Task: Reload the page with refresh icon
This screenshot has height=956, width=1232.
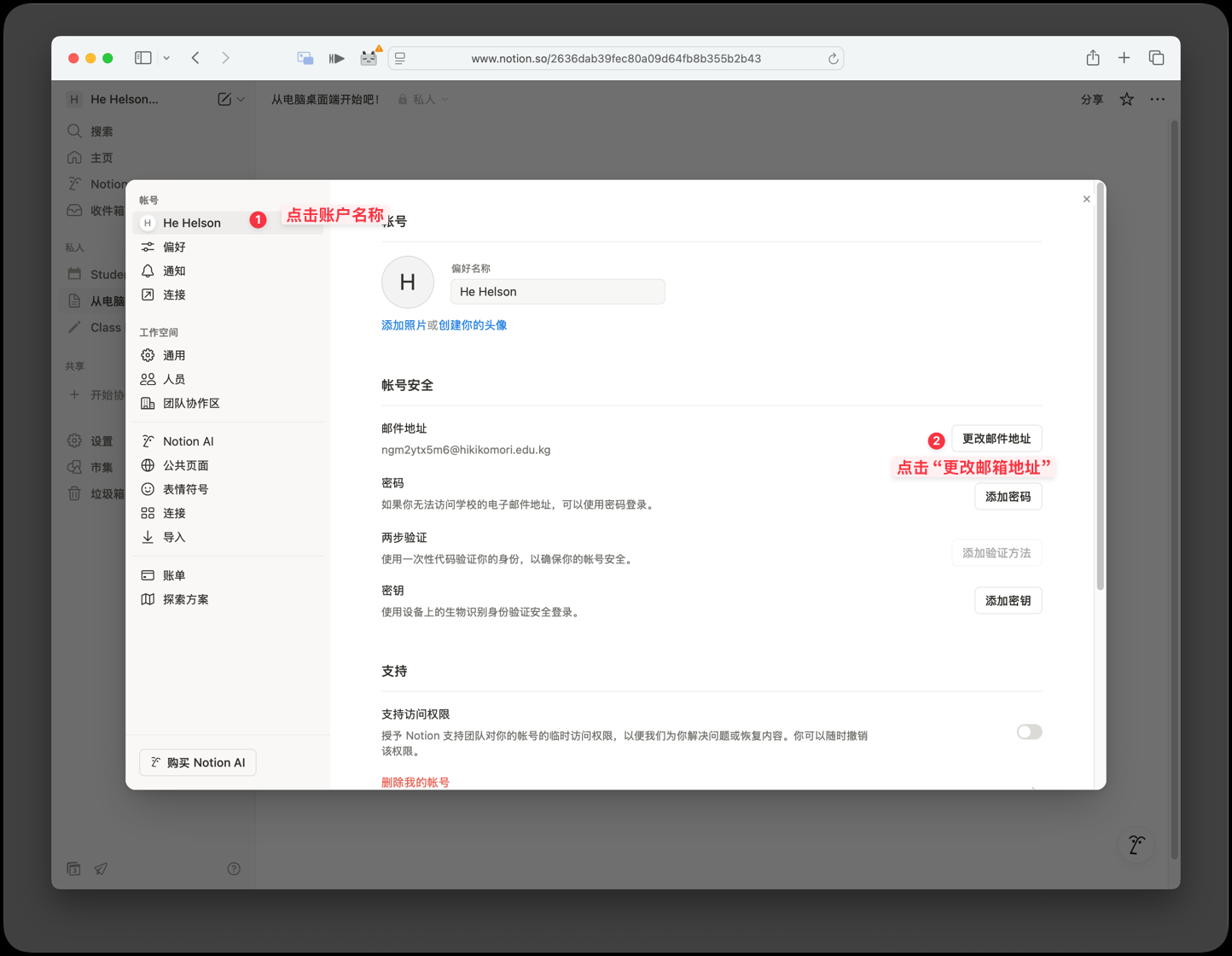Action: [x=833, y=59]
